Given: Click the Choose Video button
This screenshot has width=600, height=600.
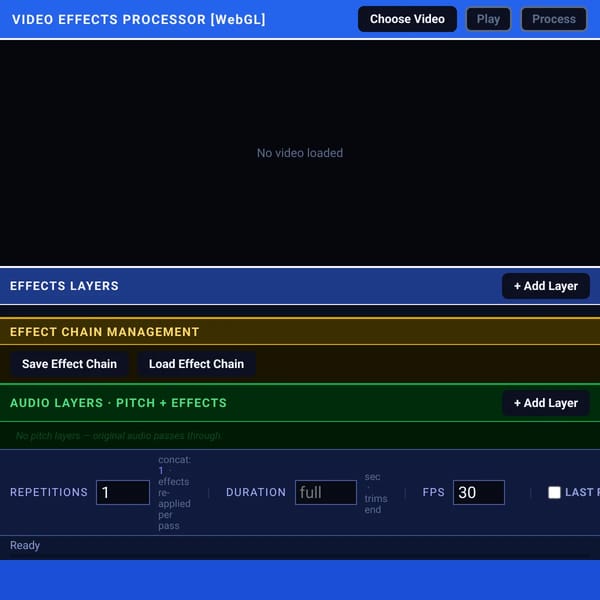Looking at the screenshot, I should [x=407, y=19].
